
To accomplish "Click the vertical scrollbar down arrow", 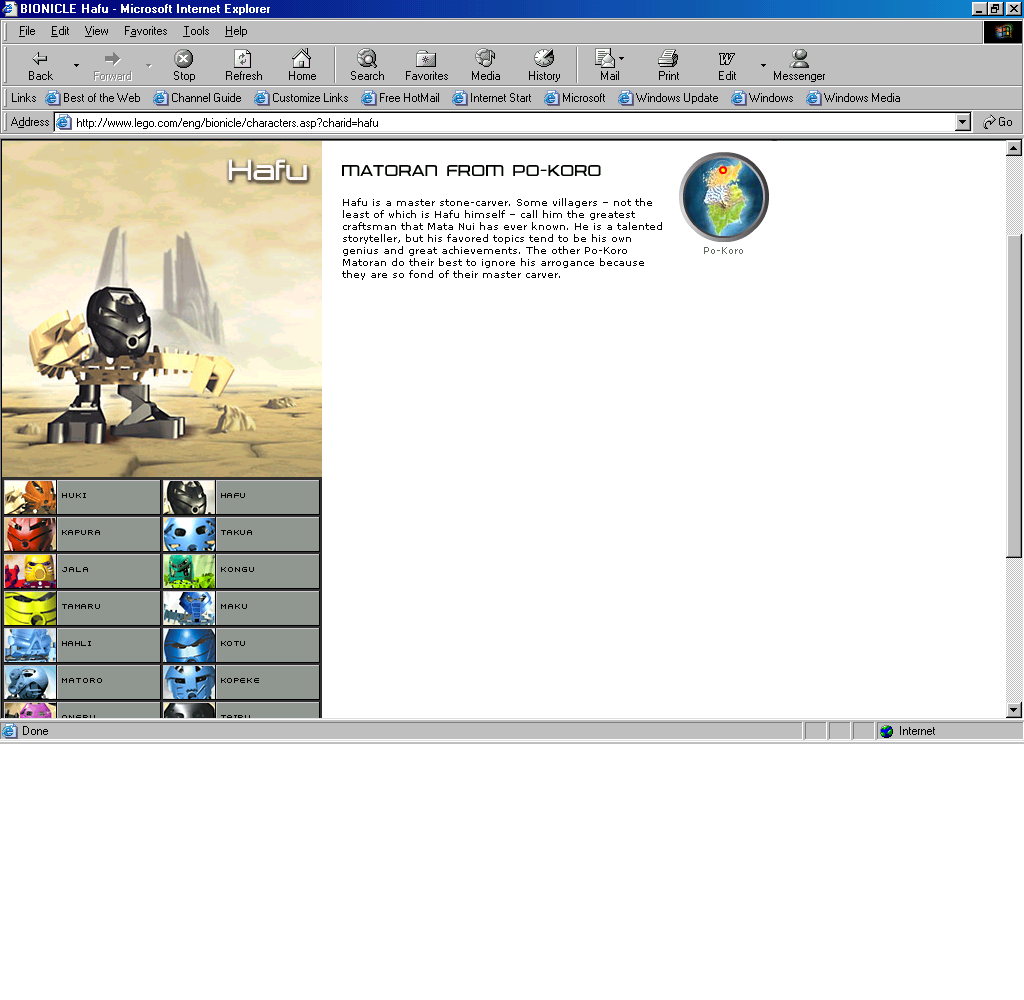I will click(x=1014, y=710).
